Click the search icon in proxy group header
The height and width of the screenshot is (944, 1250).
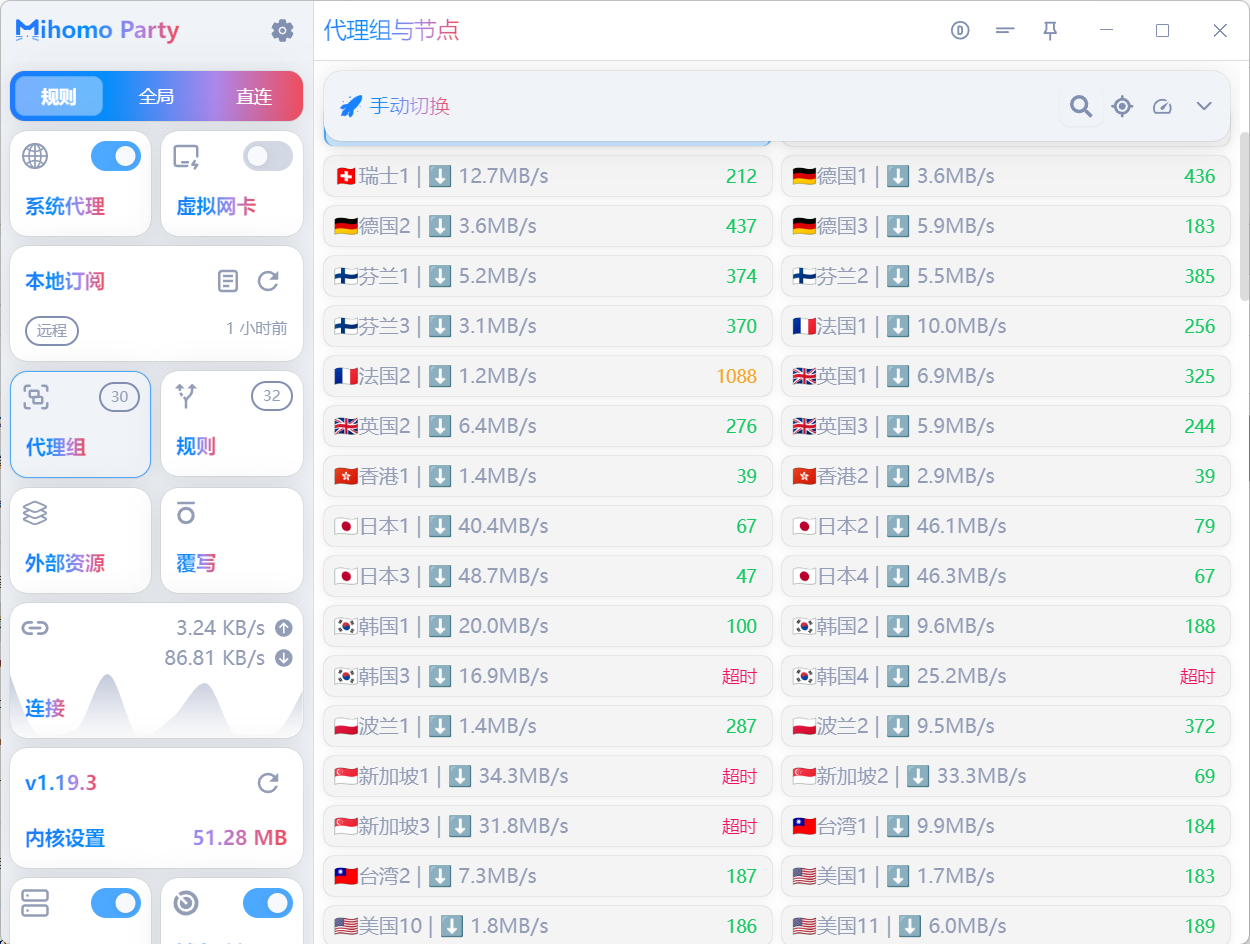pyautogui.click(x=1081, y=106)
